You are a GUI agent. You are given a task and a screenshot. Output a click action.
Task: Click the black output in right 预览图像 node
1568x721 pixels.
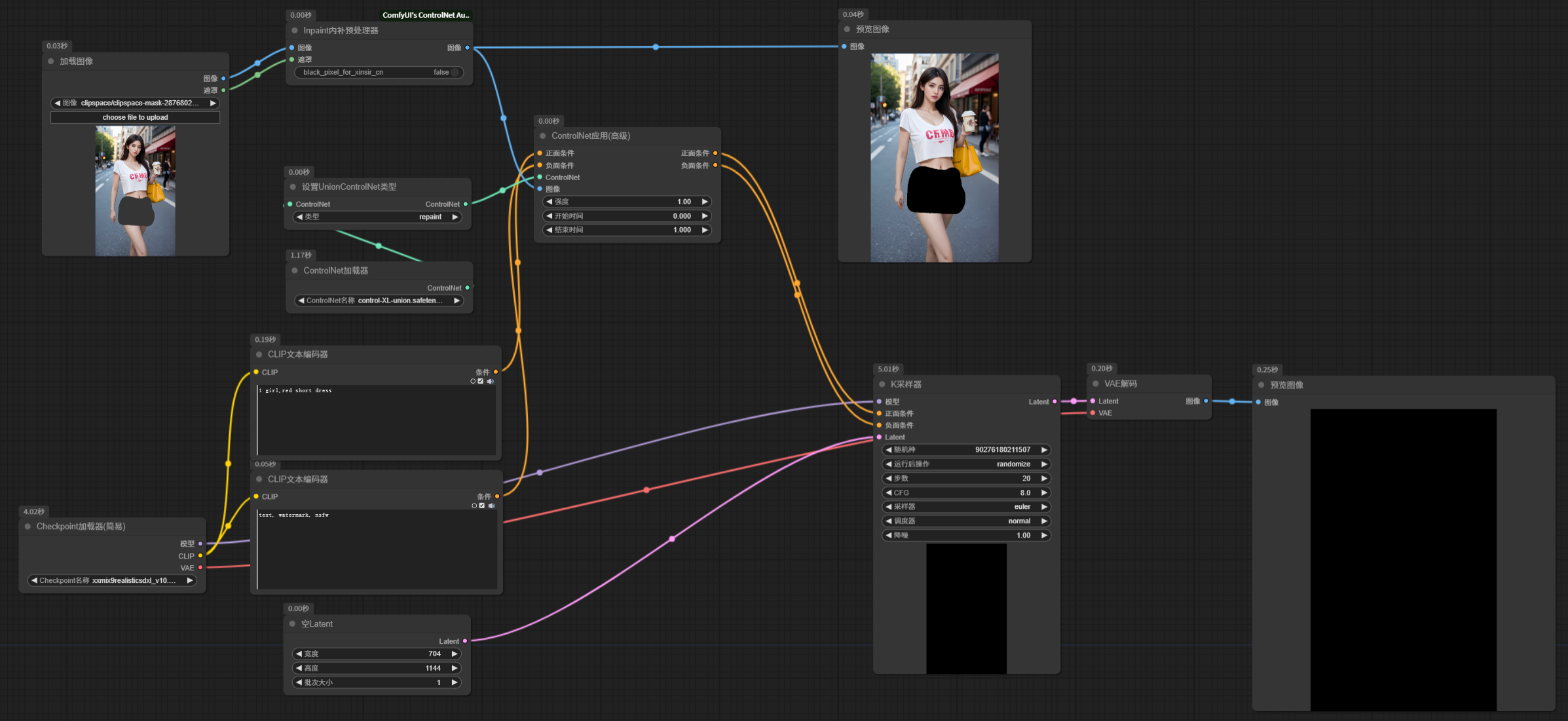coord(1403,560)
